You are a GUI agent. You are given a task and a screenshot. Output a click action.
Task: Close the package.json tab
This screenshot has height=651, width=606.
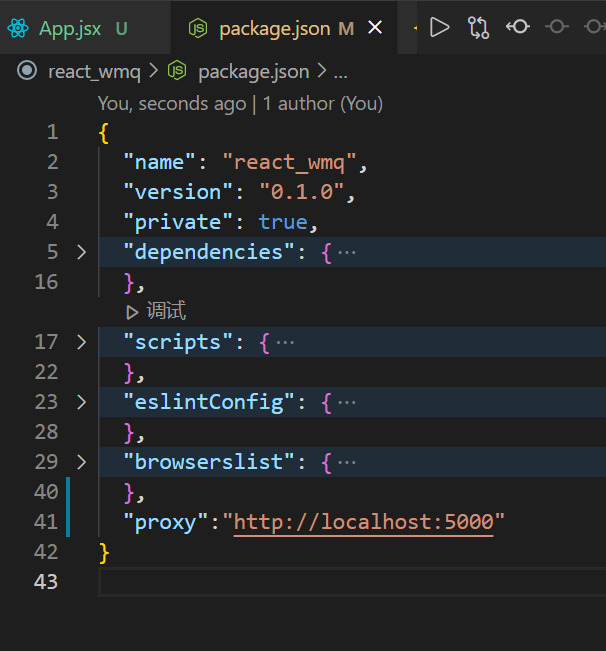375,28
